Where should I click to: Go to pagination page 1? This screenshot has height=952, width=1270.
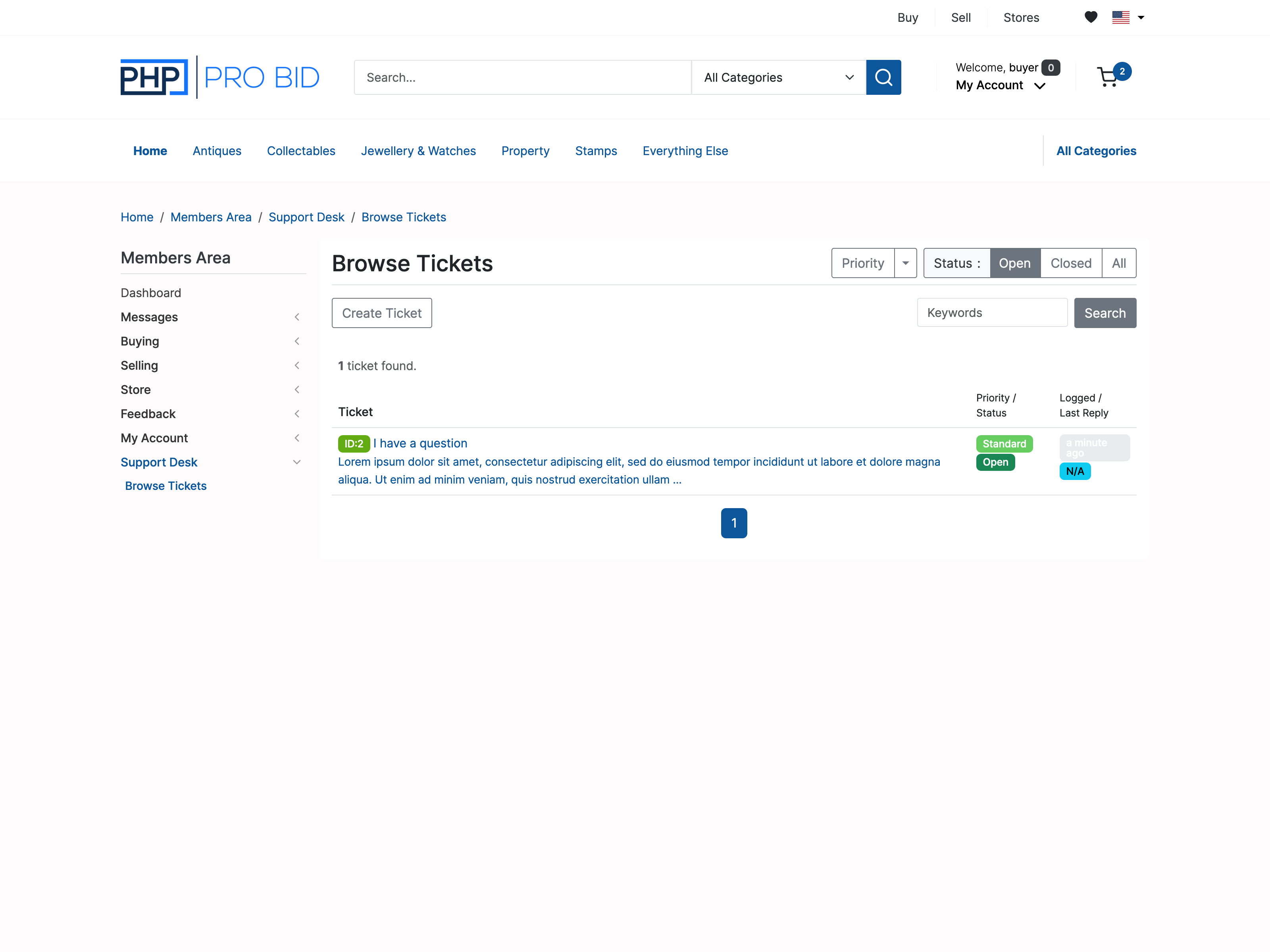pos(734,523)
